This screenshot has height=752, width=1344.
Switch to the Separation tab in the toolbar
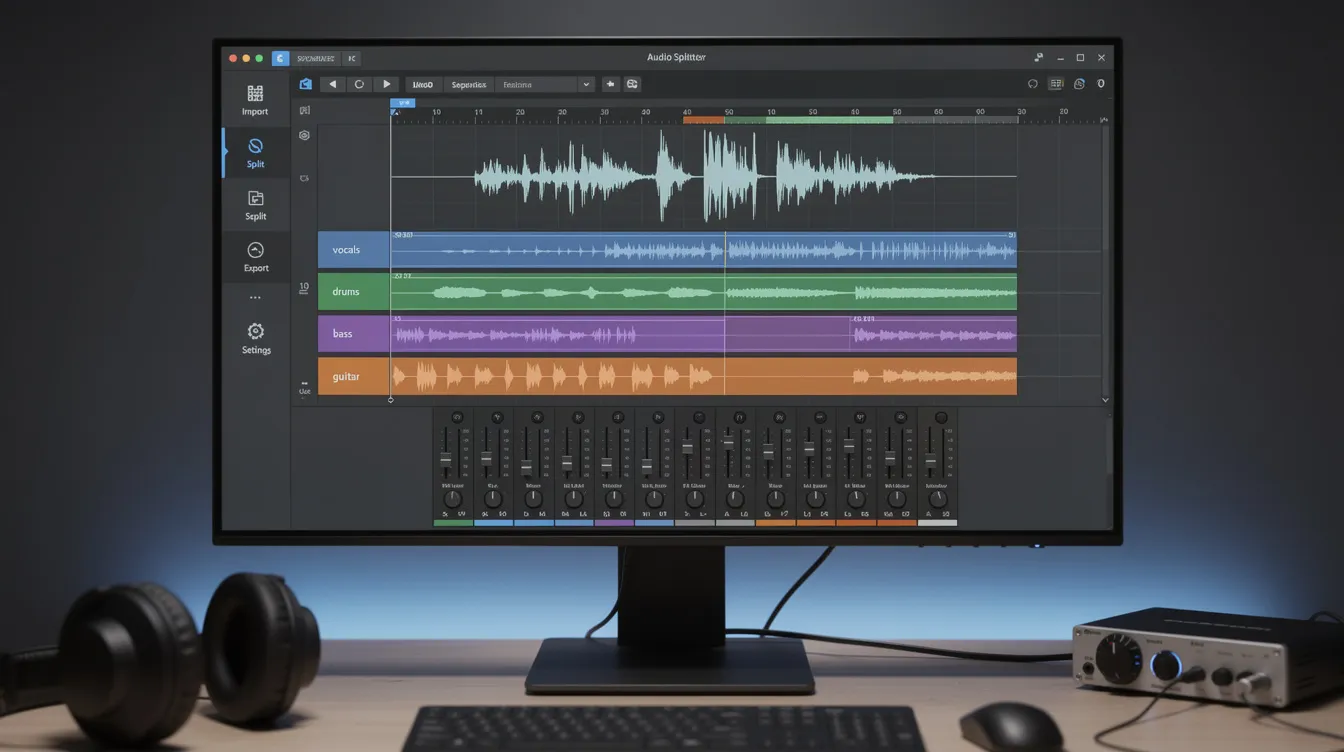[468, 84]
